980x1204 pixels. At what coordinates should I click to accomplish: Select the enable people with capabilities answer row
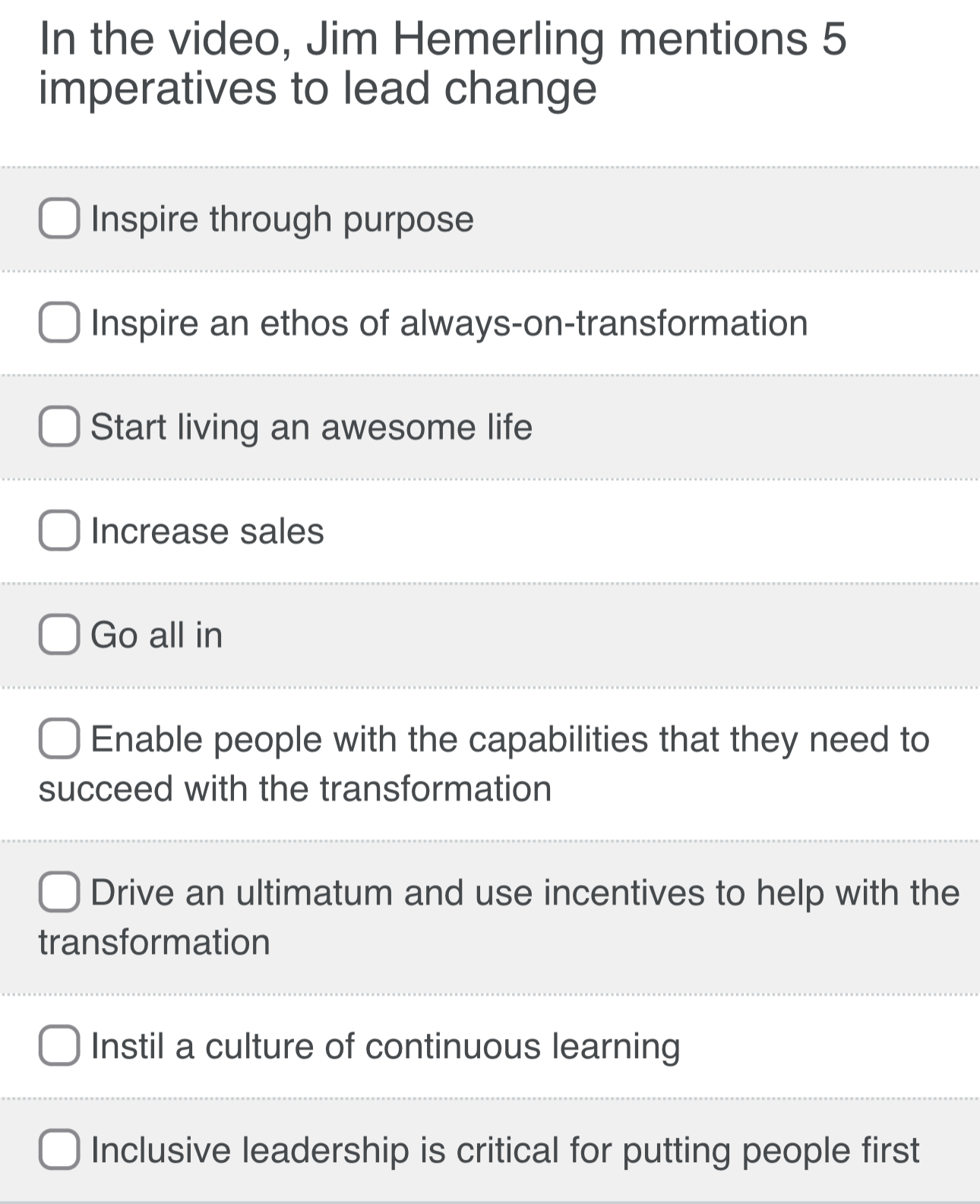(x=486, y=763)
